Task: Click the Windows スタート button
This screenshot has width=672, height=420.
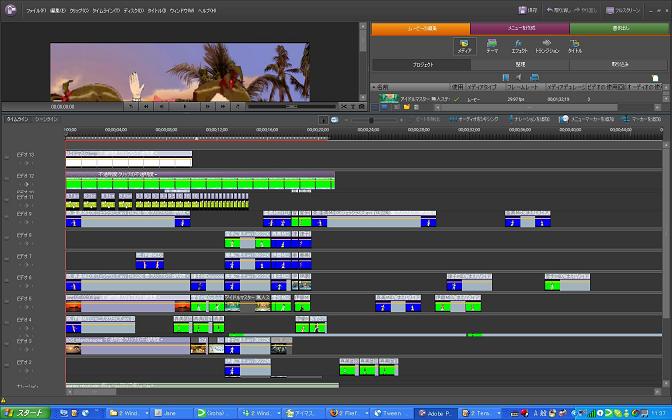Action: click(23, 412)
